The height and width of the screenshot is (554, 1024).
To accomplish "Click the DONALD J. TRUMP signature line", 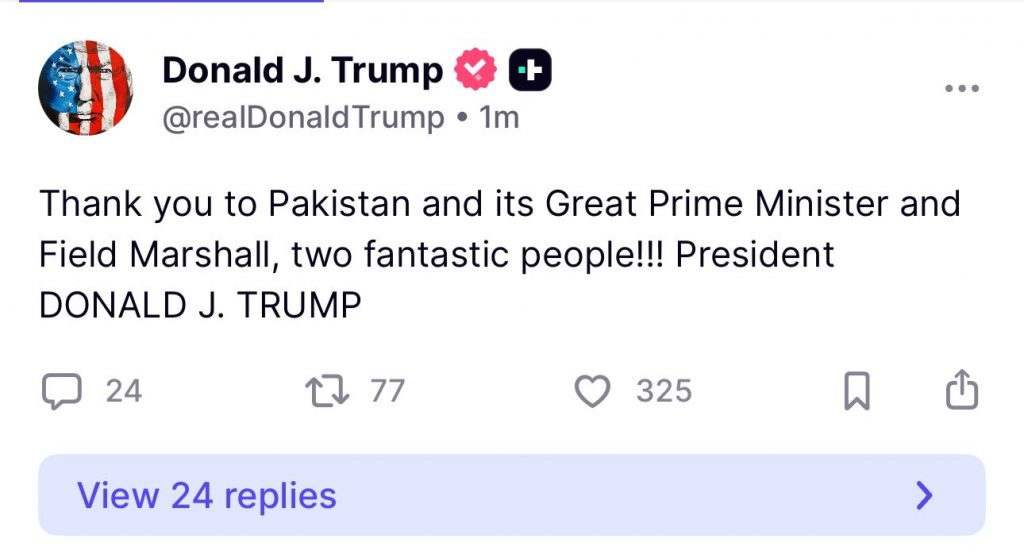I will tap(199, 306).
